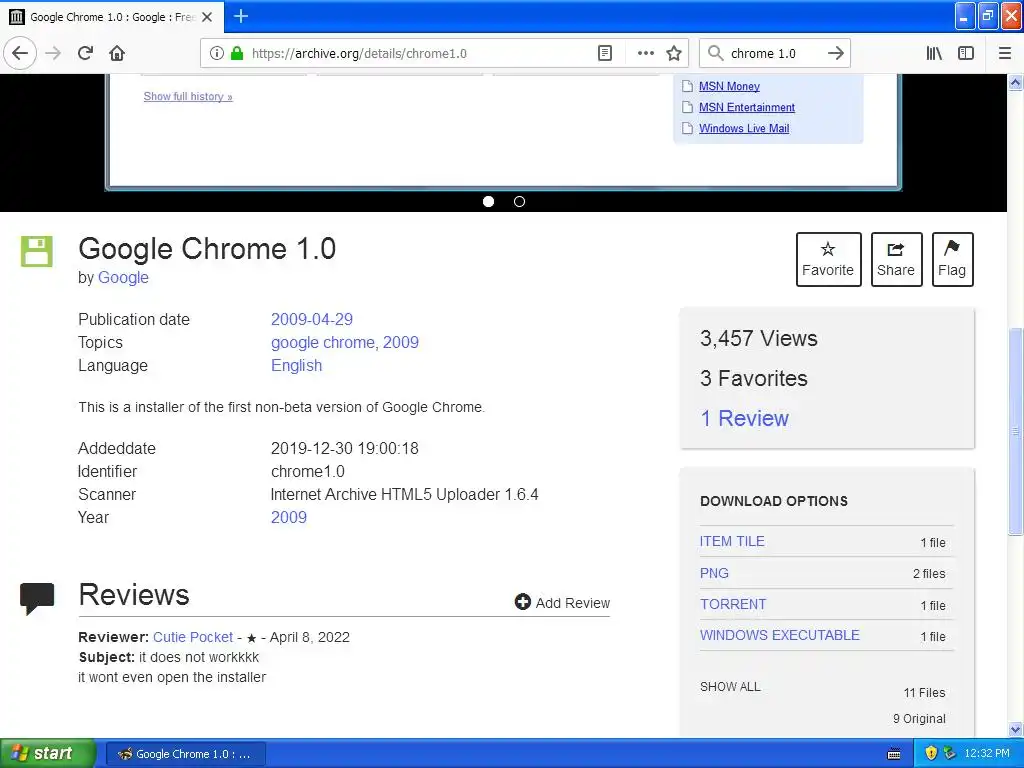Click the taskbar clock 12:32 PM
This screenshot has height=768, width=1024.
(986, 754)
